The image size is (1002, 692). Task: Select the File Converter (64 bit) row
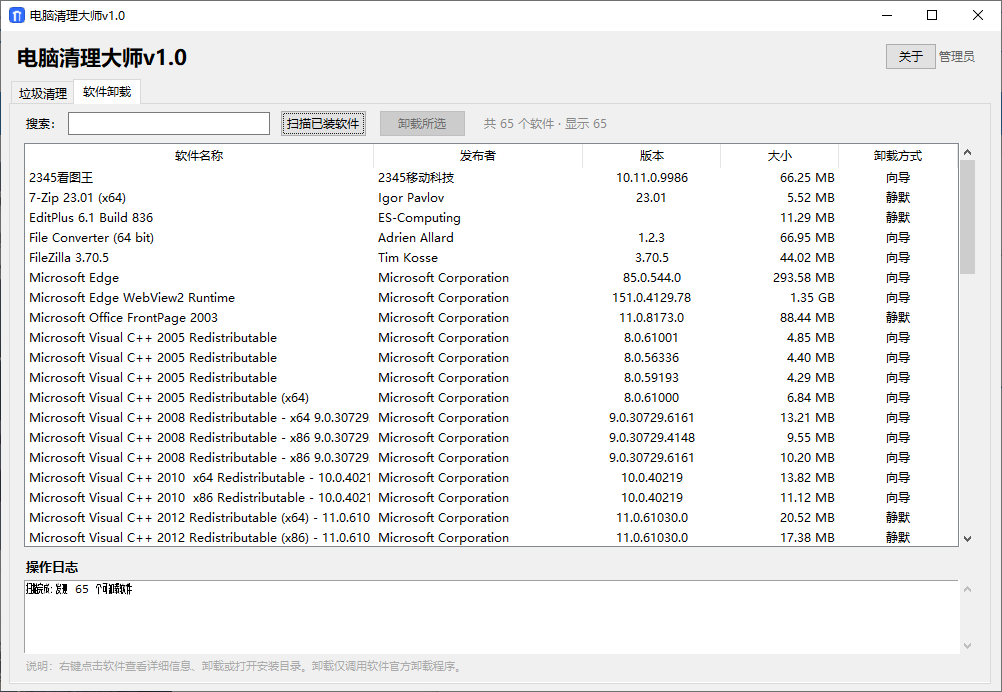click(492, 238)
